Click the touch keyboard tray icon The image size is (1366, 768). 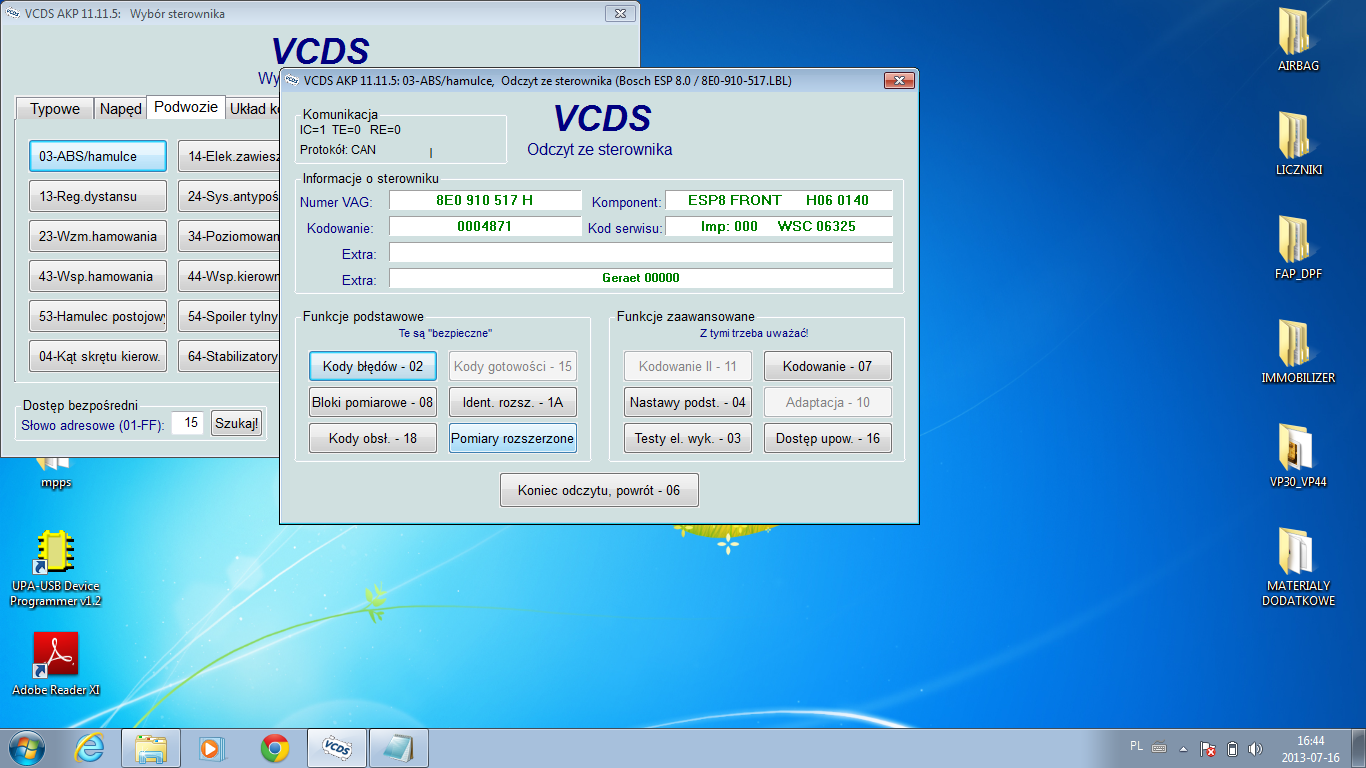[1159, 748]
